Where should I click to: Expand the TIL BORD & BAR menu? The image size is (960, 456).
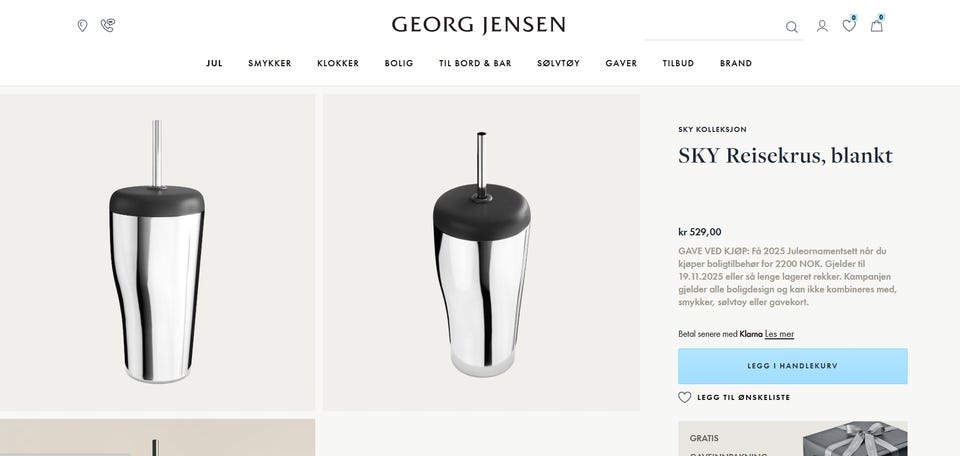click(x=475, y=63)
